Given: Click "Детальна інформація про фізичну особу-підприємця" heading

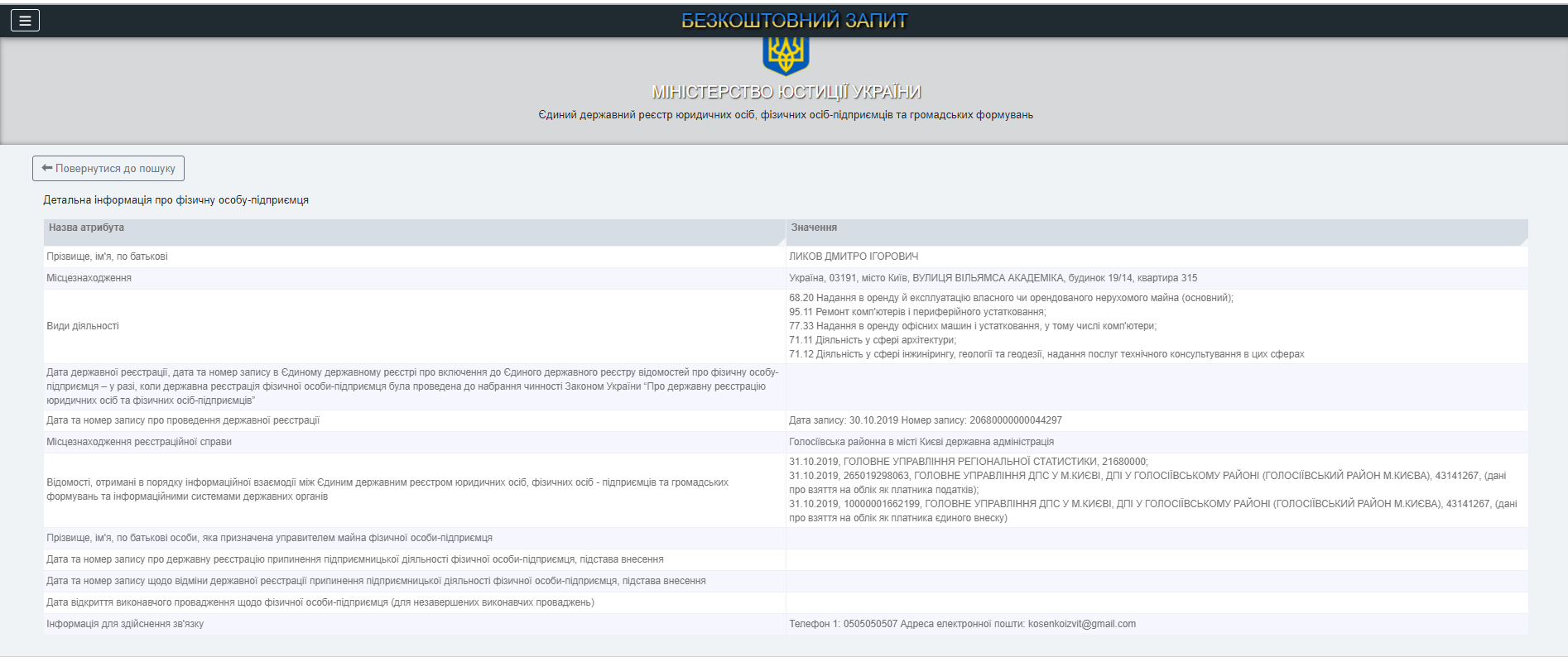Looking at the screenshot, I should point(176,200).
